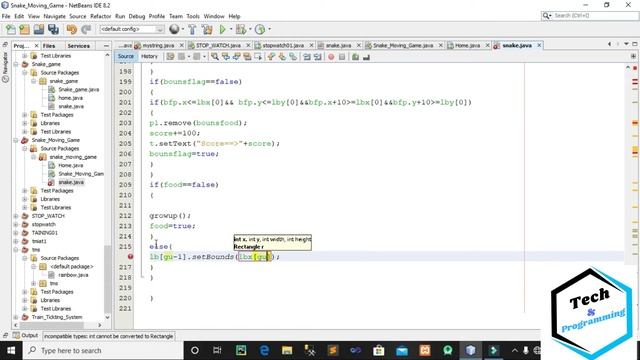Open the Output panel button
This screenshot has height=360, width=640.
pyautogui.click(x=25, y=336)
